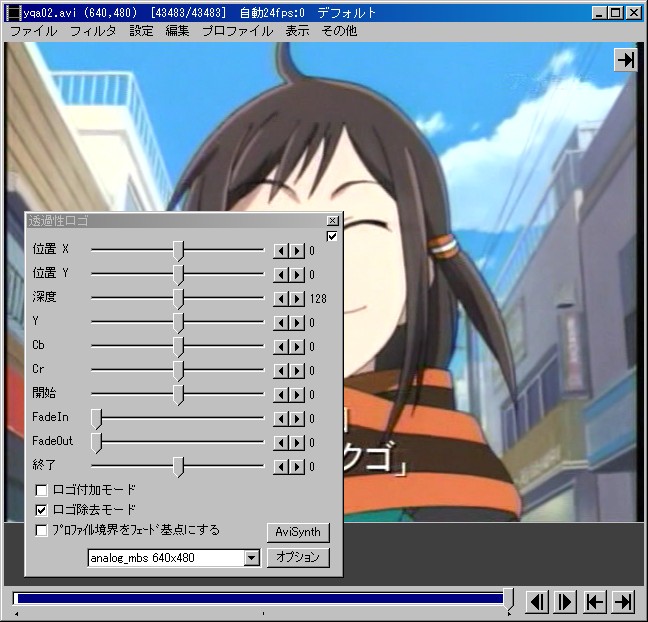Click the film icon in title bar
This screenshot has width=648, height=622.
pos(14,13)
